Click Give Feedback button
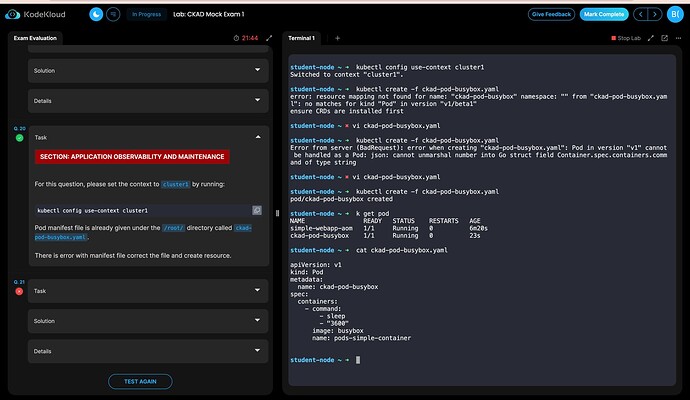This screenshot has height=400, width=690. 551,15
